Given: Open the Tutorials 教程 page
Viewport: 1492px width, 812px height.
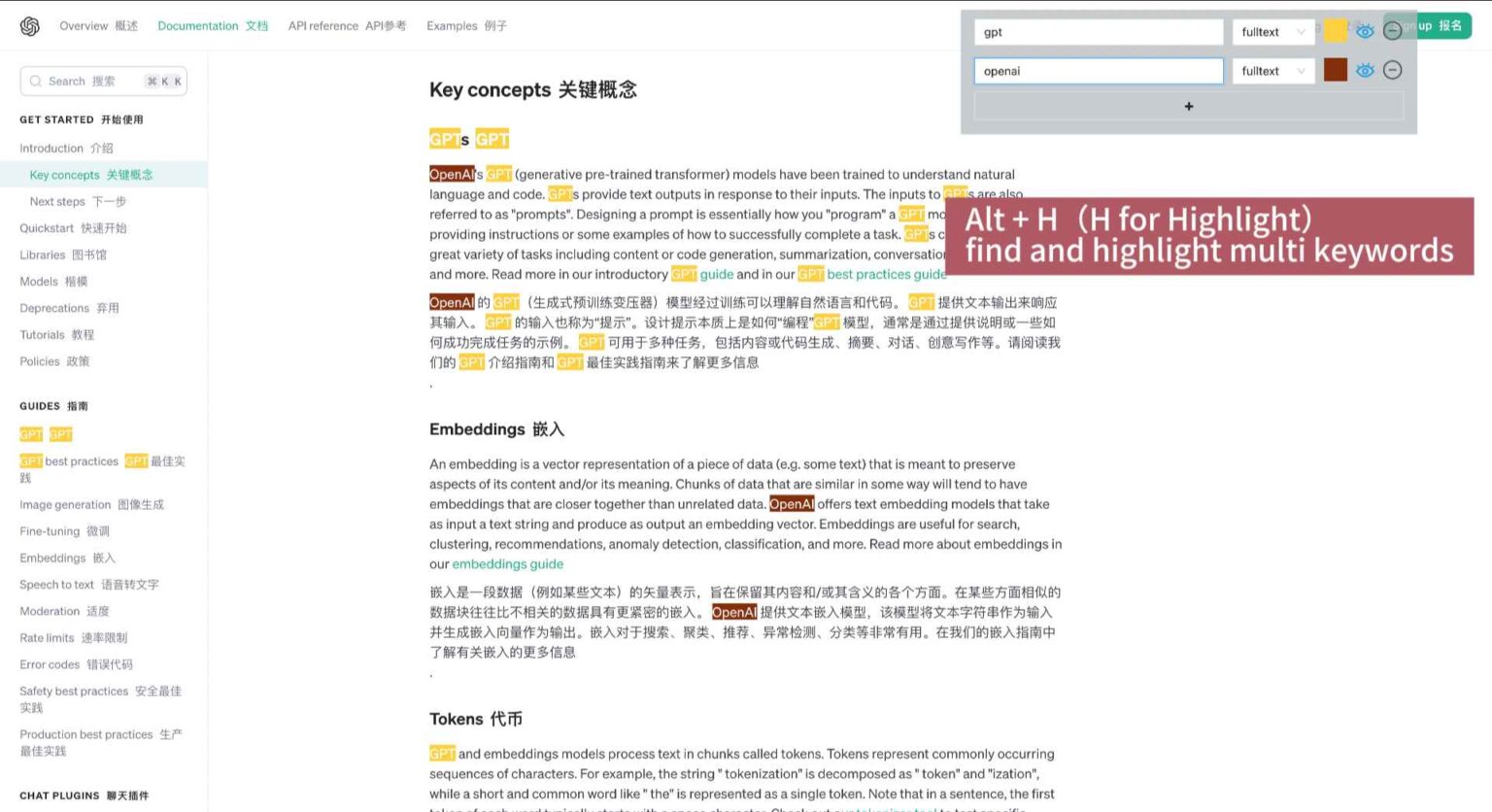Looking at the screenshot, I should (57, 335).
